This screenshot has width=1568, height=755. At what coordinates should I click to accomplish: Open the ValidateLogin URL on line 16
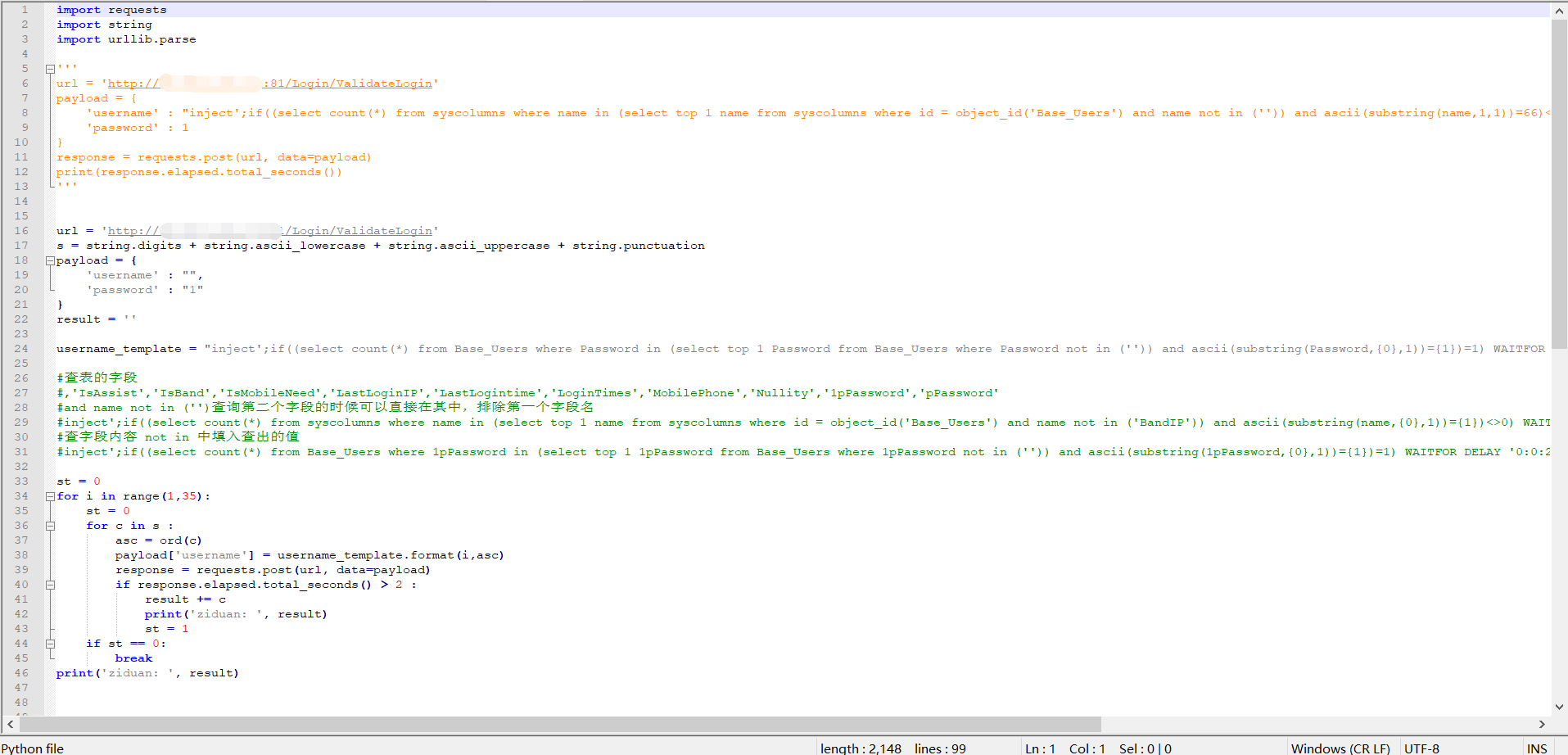pyautogui.click(x=269, y=231)
